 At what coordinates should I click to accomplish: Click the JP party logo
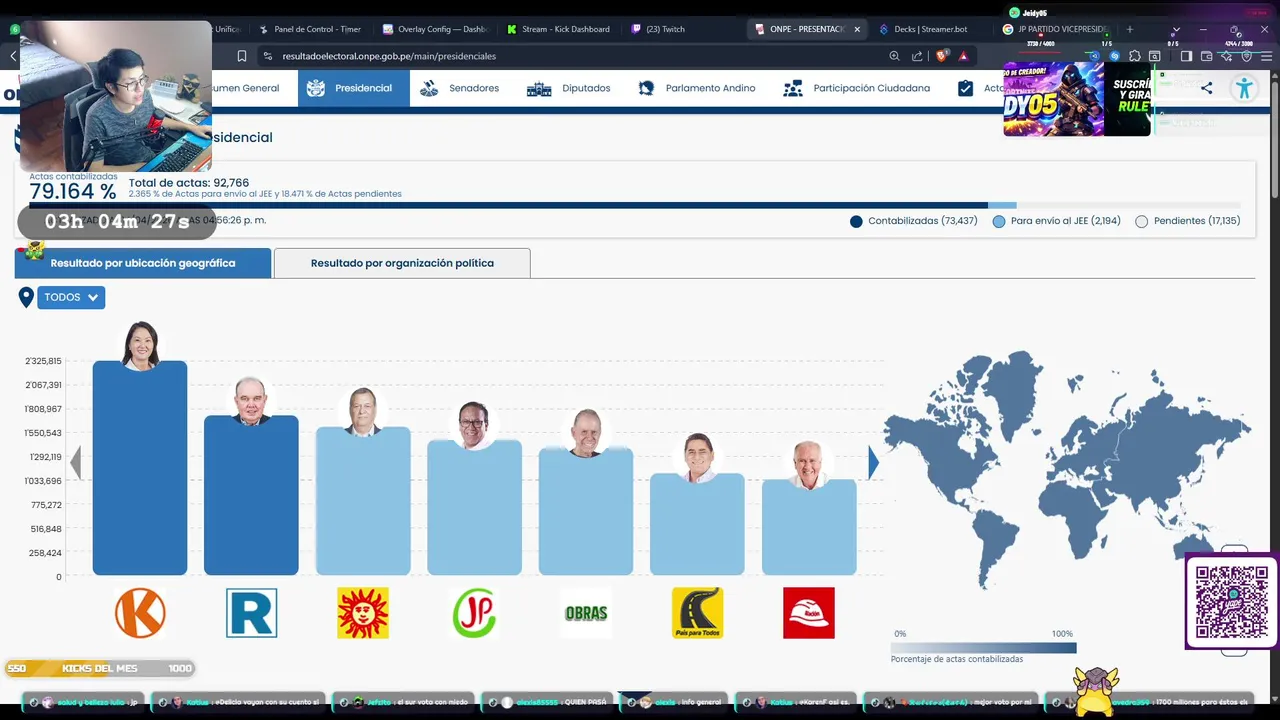tap(474, 613)
